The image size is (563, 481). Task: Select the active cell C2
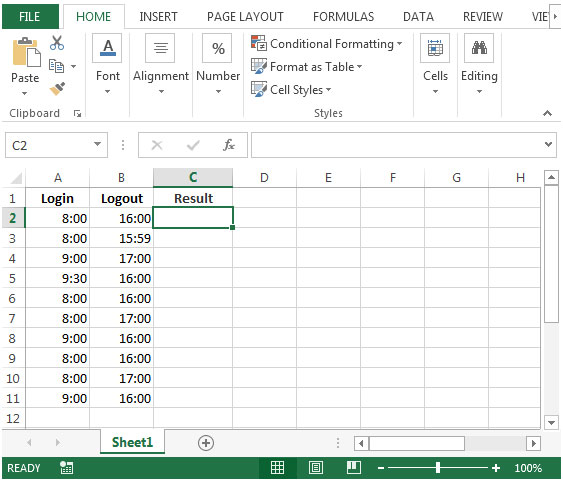193,218
